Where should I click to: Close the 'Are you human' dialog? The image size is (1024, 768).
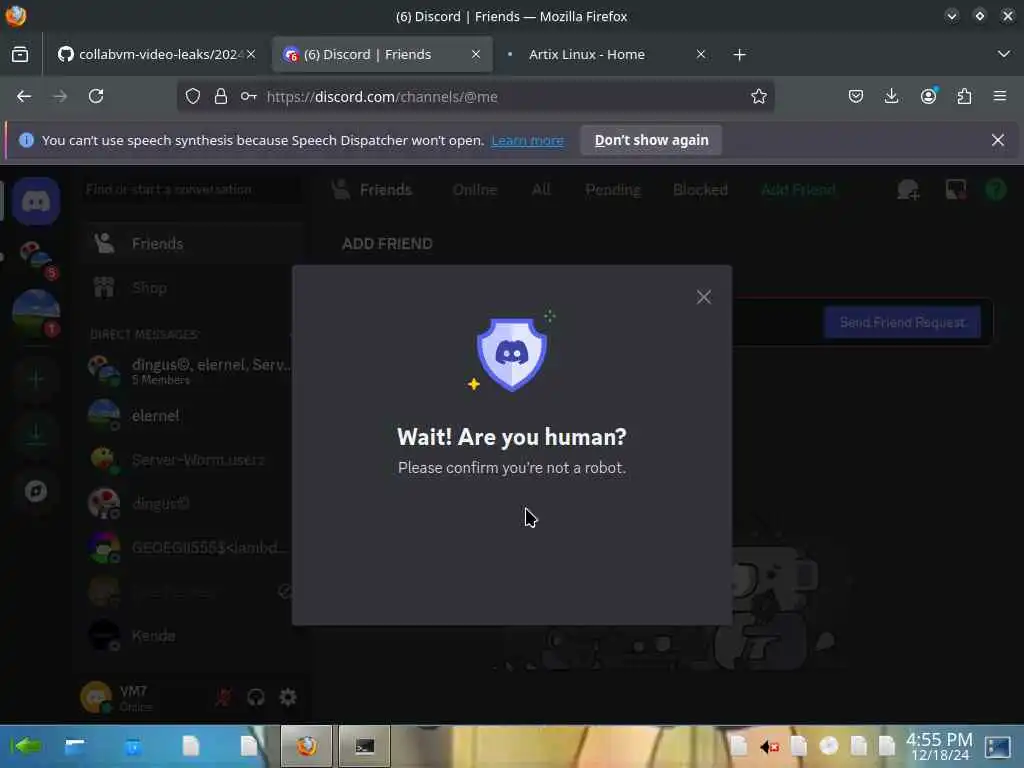[x=703, y=297]
